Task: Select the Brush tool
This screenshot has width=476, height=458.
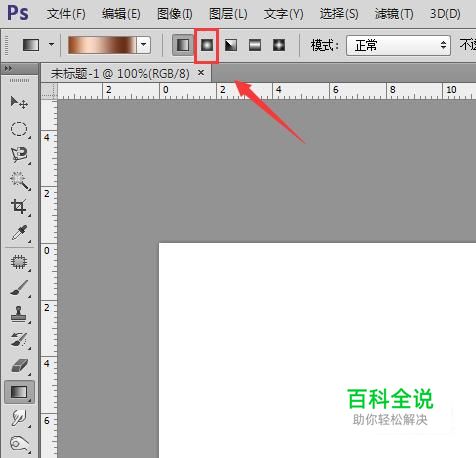Action: tap(19, 288)
